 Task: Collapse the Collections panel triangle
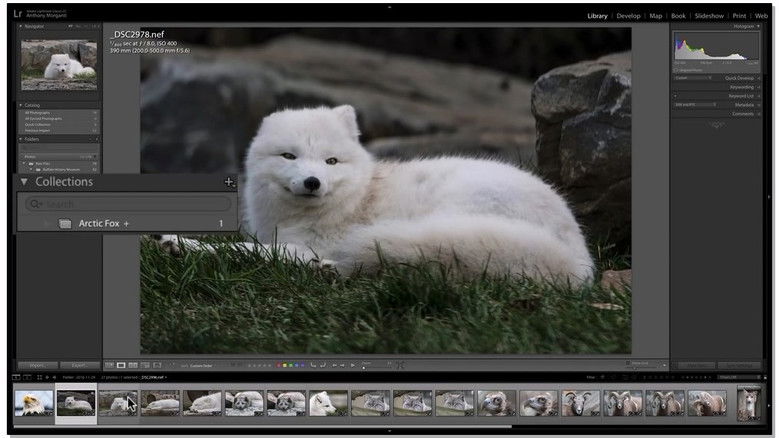click(x=24, y=182)
